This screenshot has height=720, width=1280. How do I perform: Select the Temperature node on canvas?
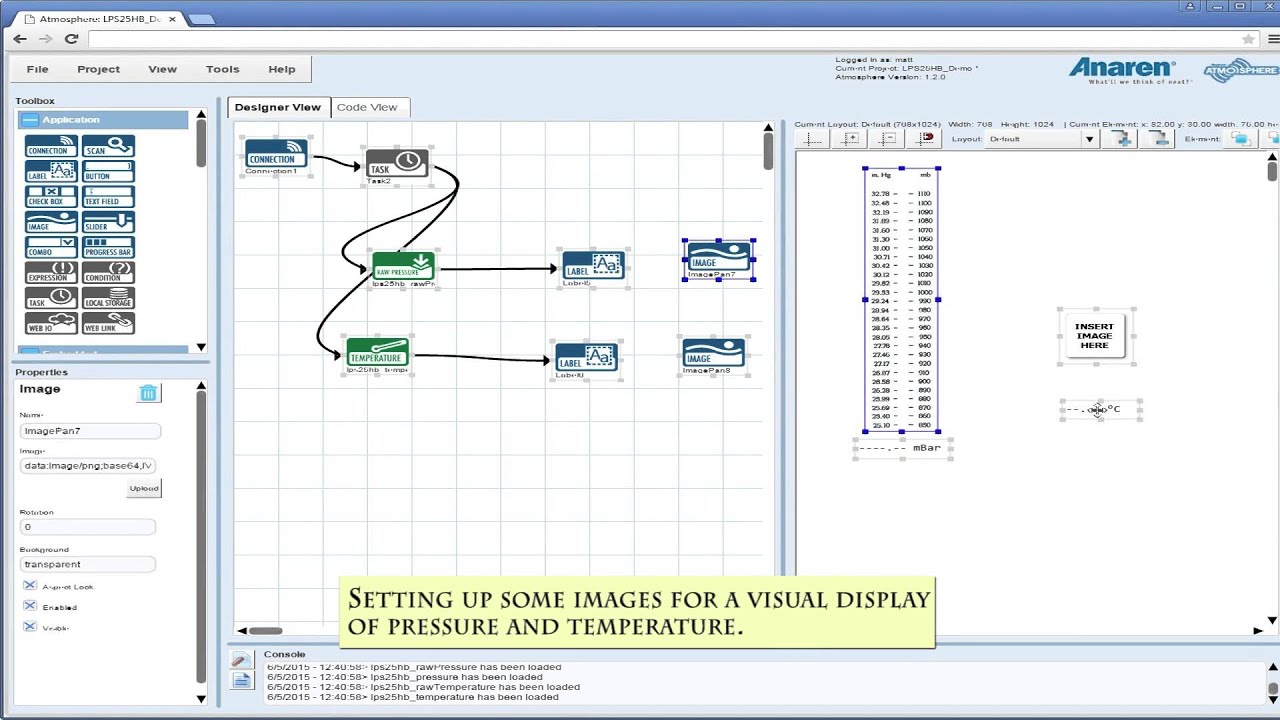tap(377, 354)
